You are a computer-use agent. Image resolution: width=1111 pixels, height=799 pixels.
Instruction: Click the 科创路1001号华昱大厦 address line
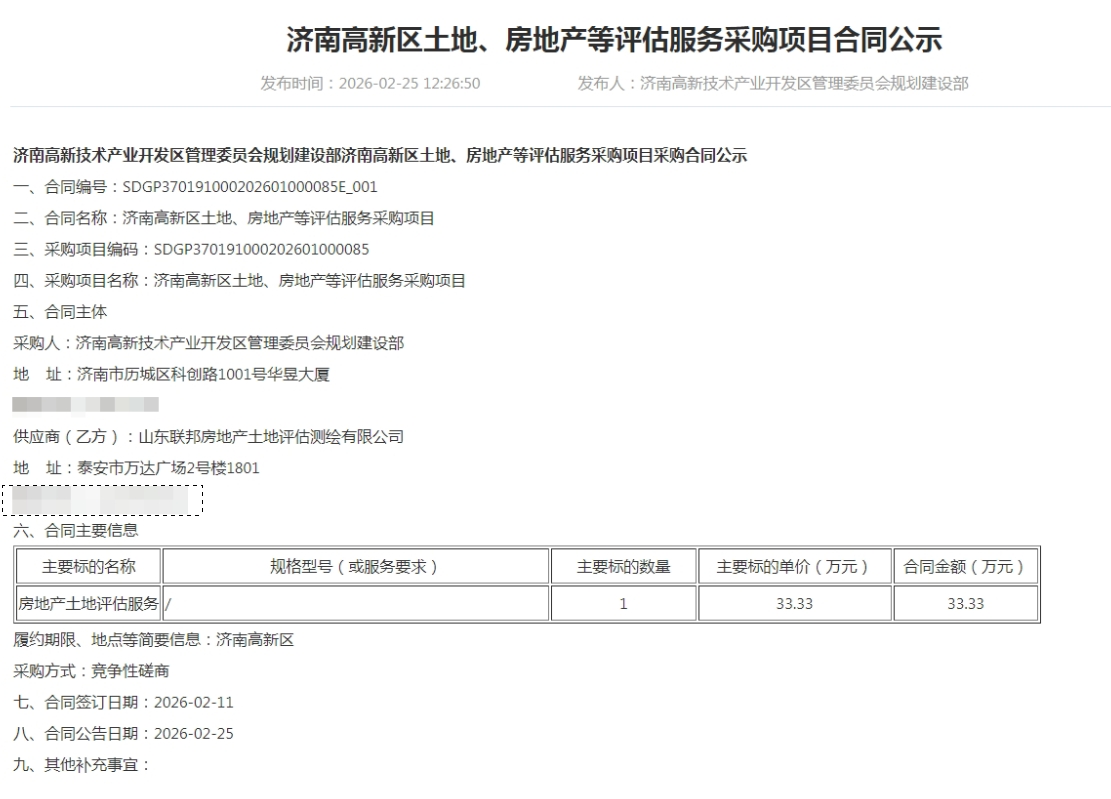(x=171, y=374)
